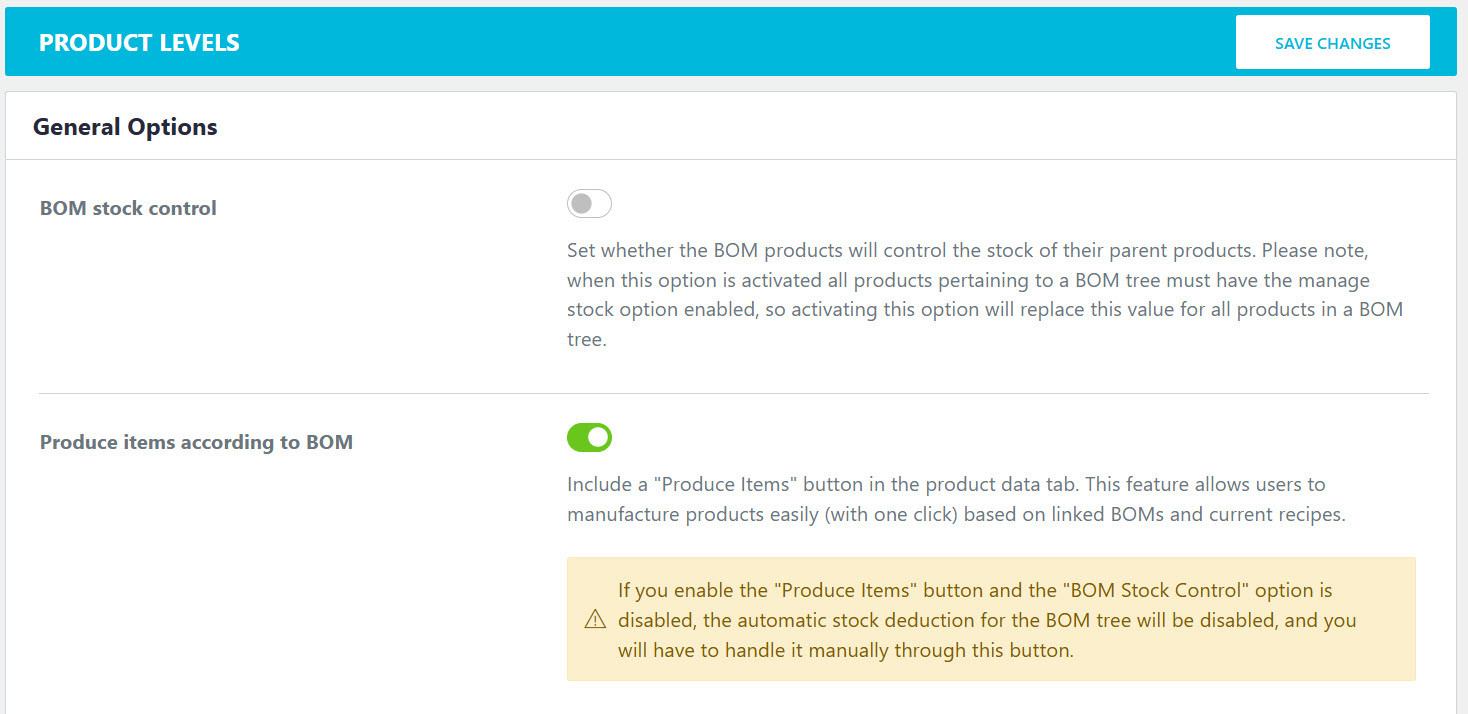Screen dimensions: 1468x714
Task: Click the divider line between the two options
Action: coord(733,393)
